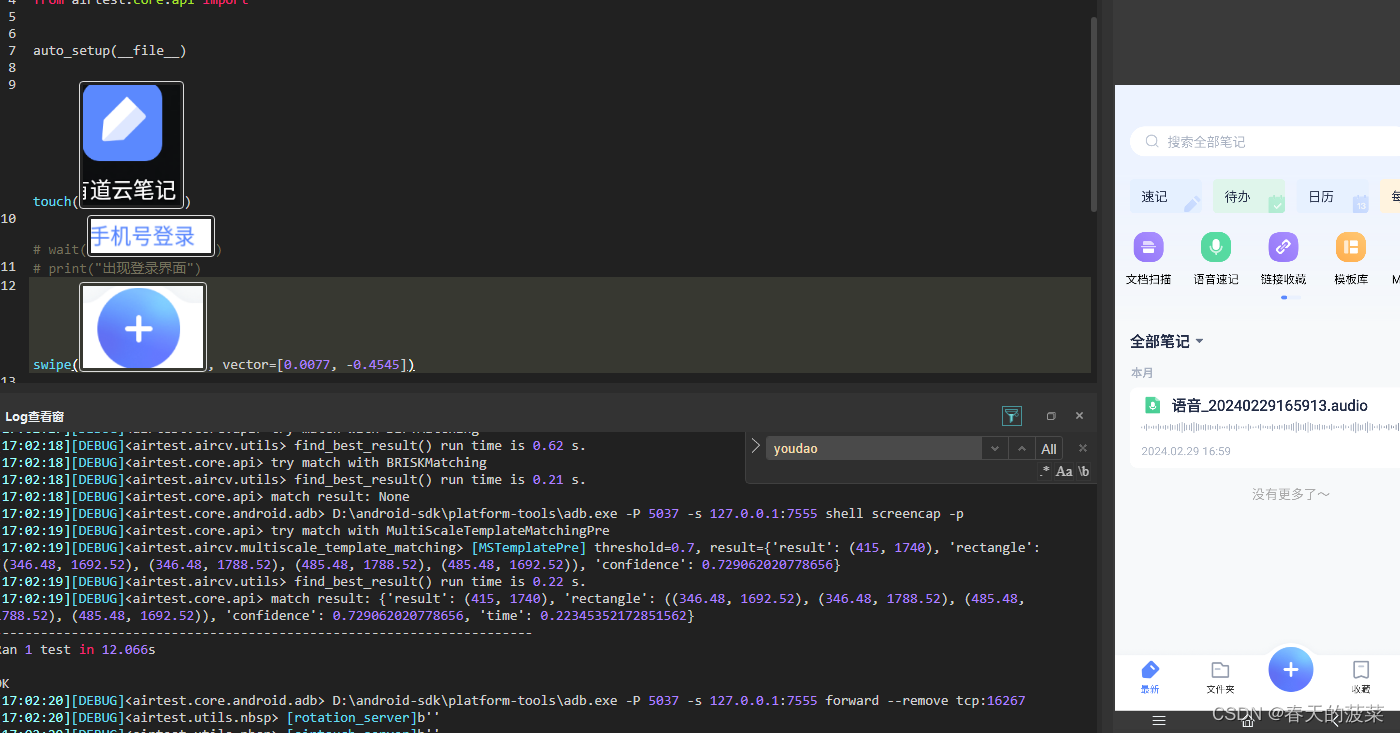Switch to the 最新 tab in phone app
Viewport: 1400px width, 733px height.
pyautogui.click(x=1150, y=677)
